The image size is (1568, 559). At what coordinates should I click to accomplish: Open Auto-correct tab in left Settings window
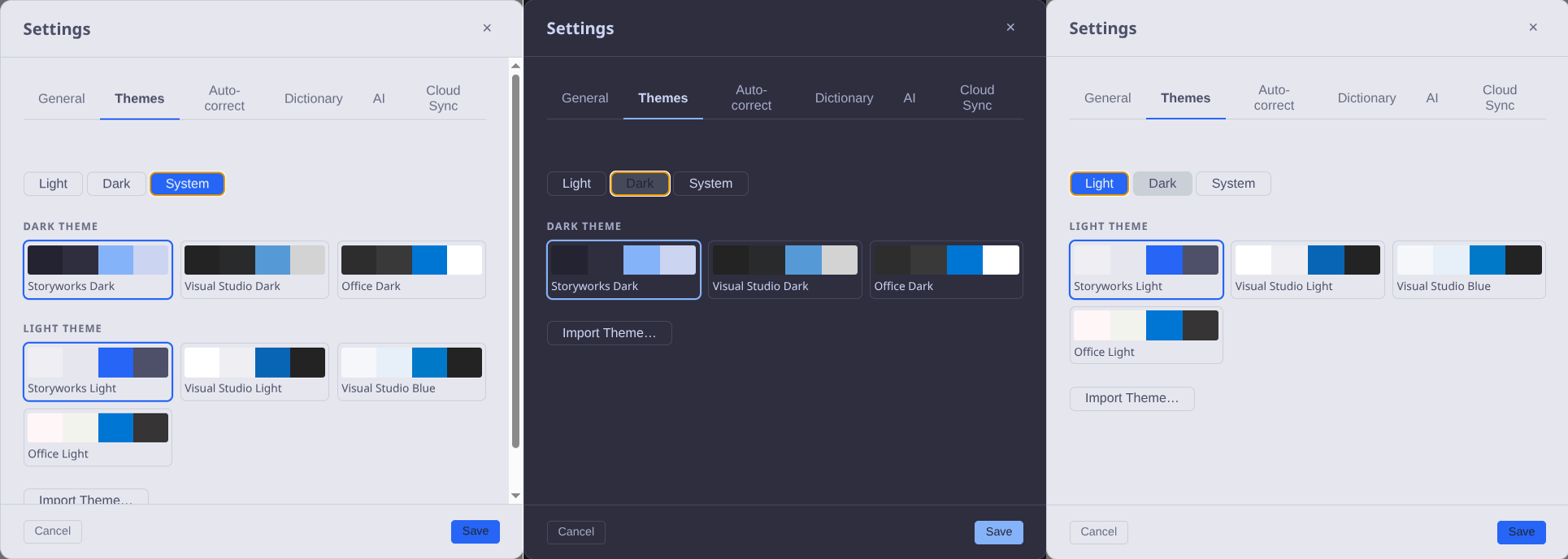click(224, 98)
